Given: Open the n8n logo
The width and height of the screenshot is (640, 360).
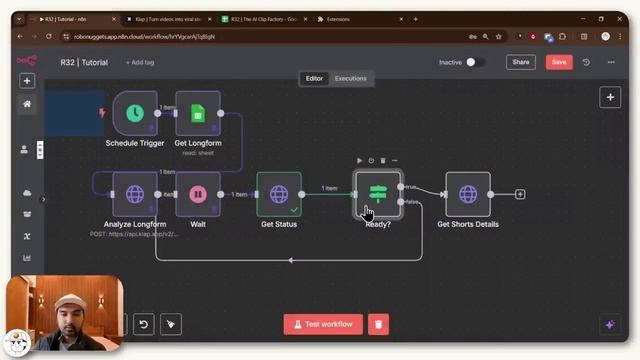Looking at the screenshot, I should point(27,61).
